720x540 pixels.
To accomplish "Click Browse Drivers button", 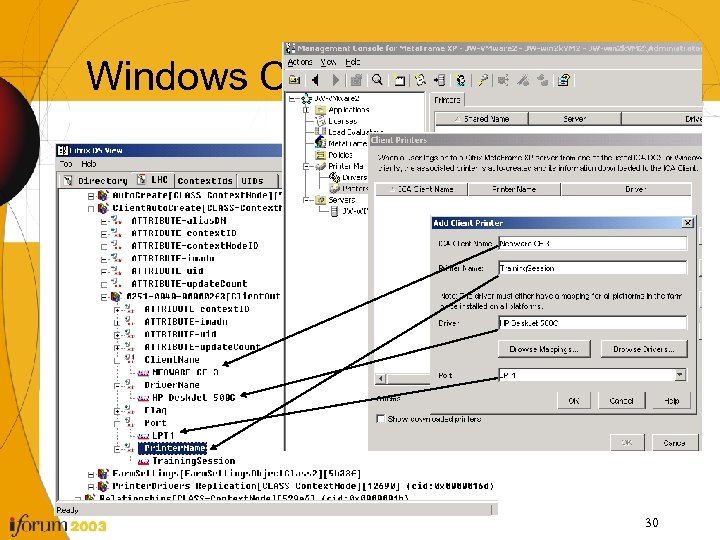I will coord(644,349).
